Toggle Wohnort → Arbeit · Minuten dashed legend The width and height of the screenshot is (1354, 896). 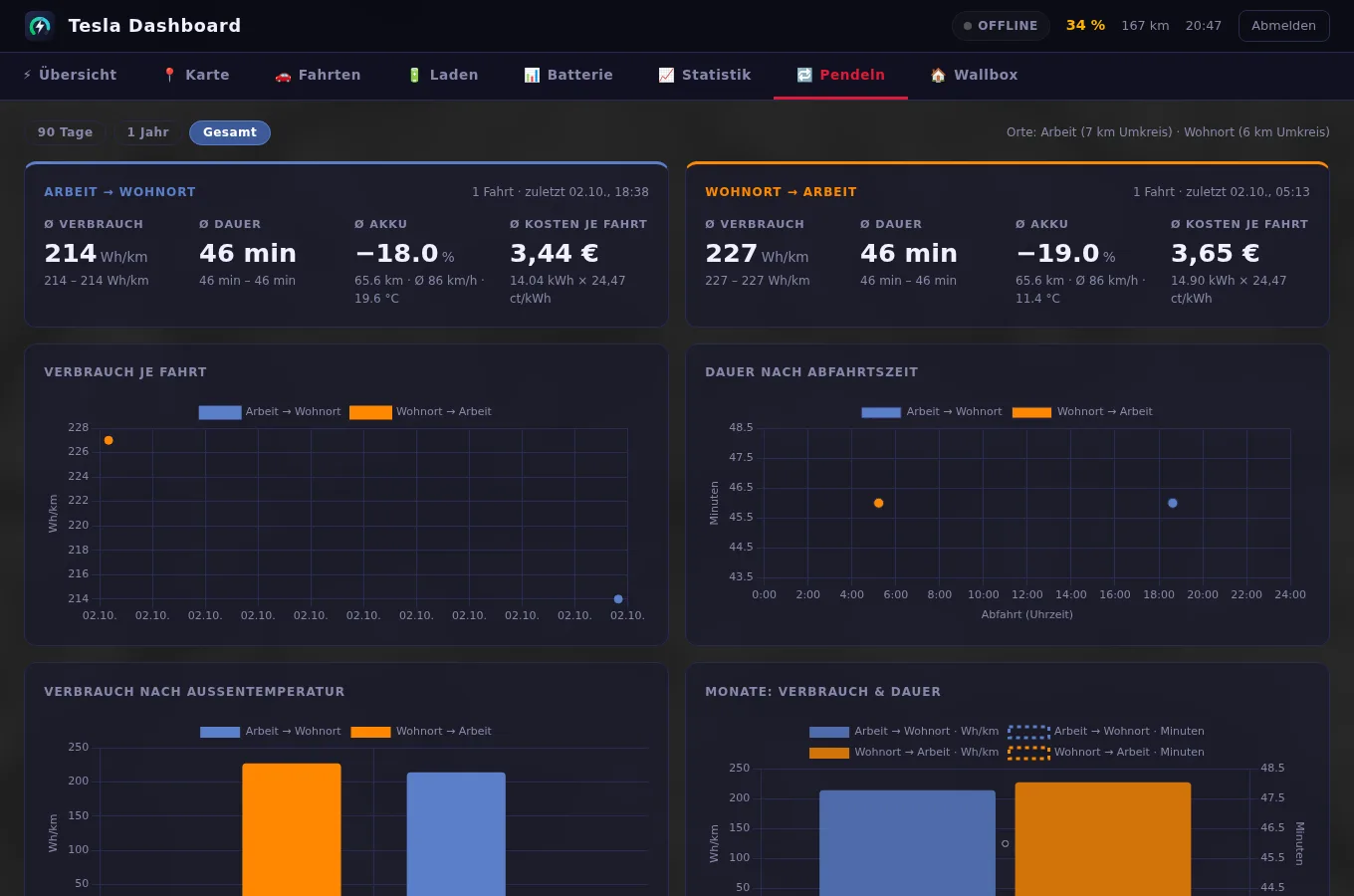pos(1106,753)
